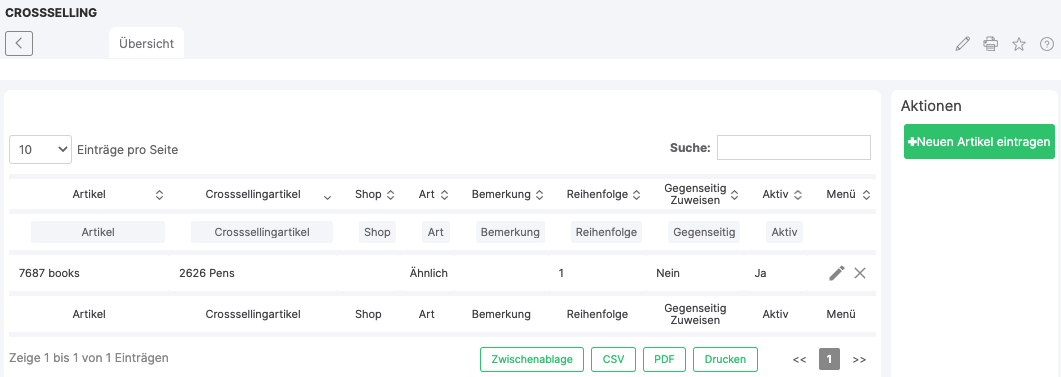Click the printer icon in header
Viewport: 1061px width, 377px height.
point(991,44)
